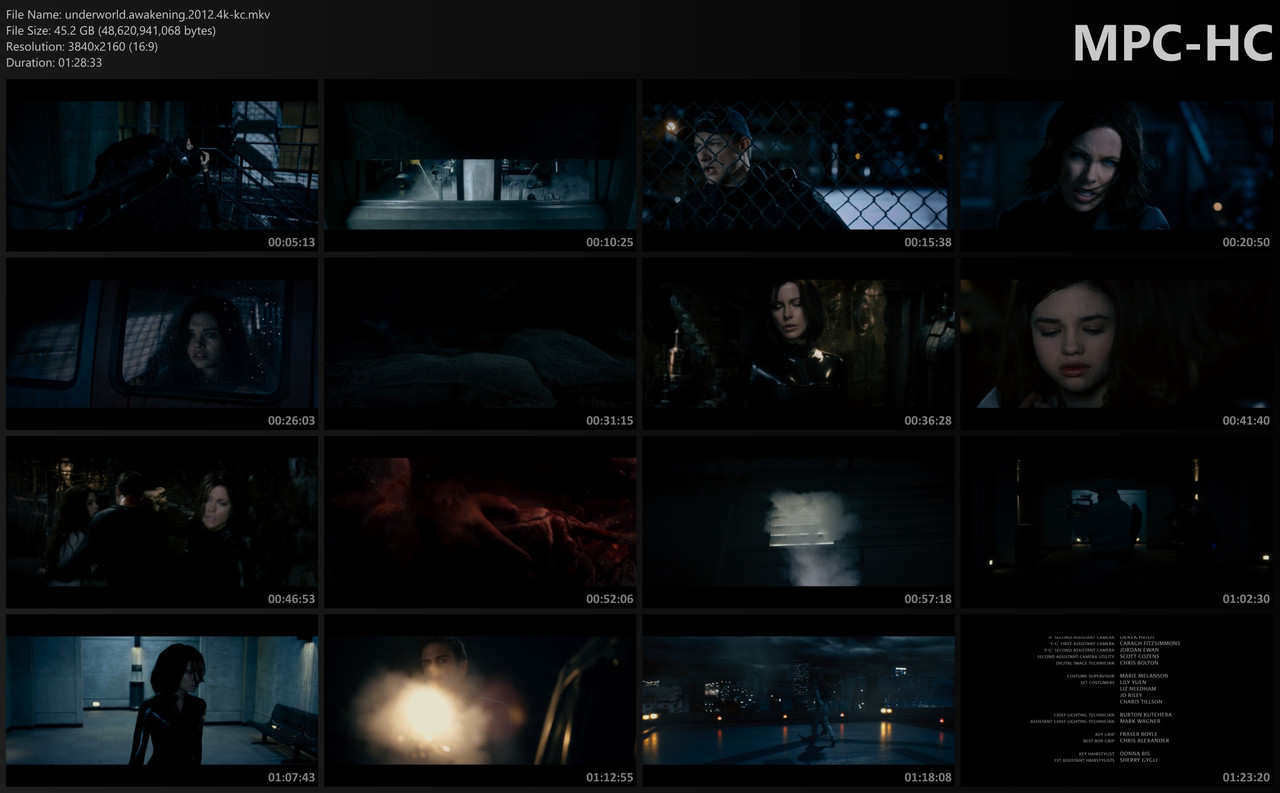Image resolution: width=1280 pixels, height=793 pixels.
Task: Open the thumbnail timestamped 00:10:25
Action: tap(479, 165)
